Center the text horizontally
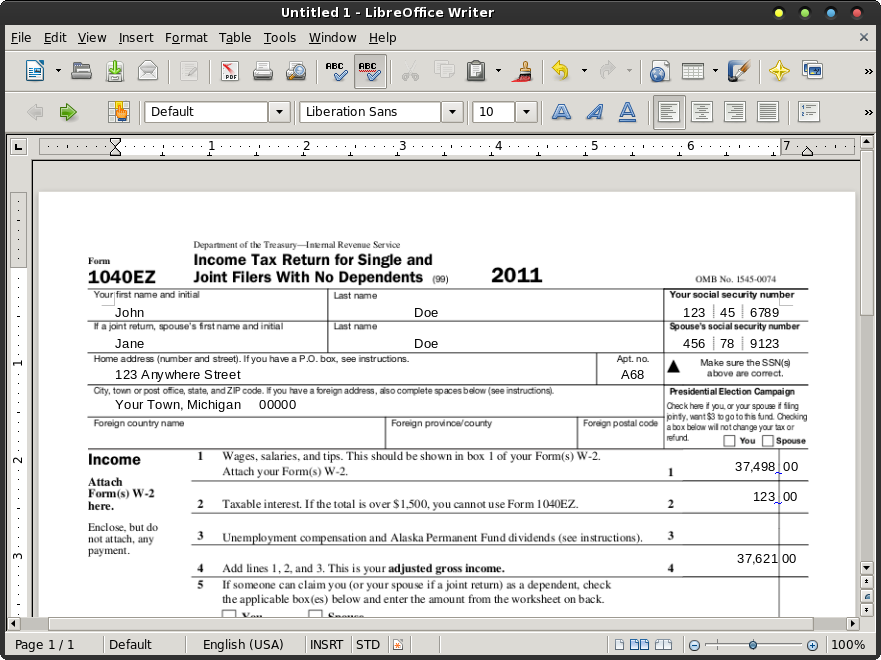Image resolution: width=881 pixels, height=660 pixels. coord(702,112)
